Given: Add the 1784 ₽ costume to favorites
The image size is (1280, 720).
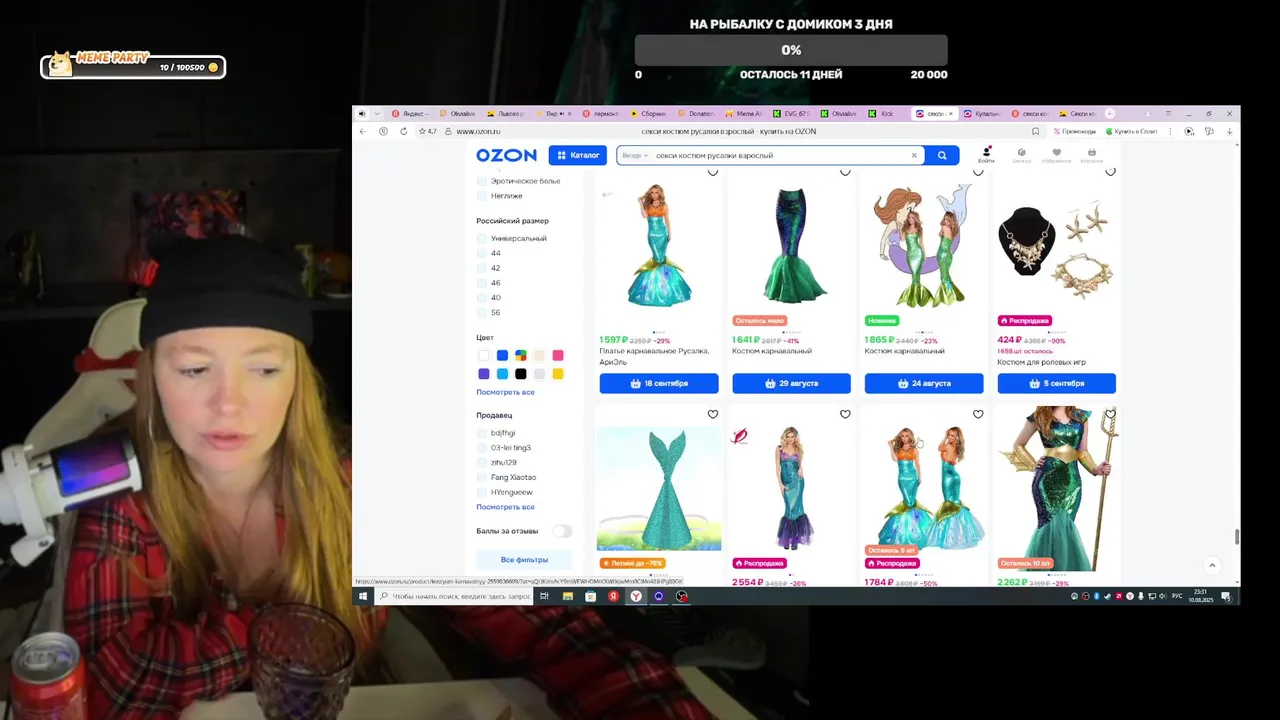Looking at the screenshot, I should pos(978,414).
